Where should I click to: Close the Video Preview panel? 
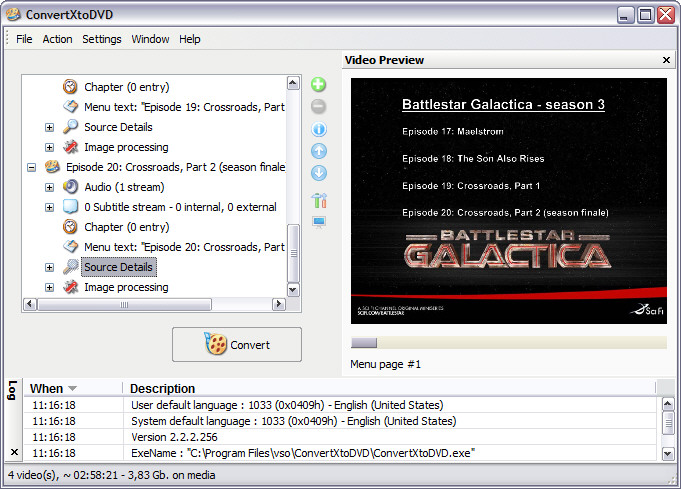coord(666,60)
